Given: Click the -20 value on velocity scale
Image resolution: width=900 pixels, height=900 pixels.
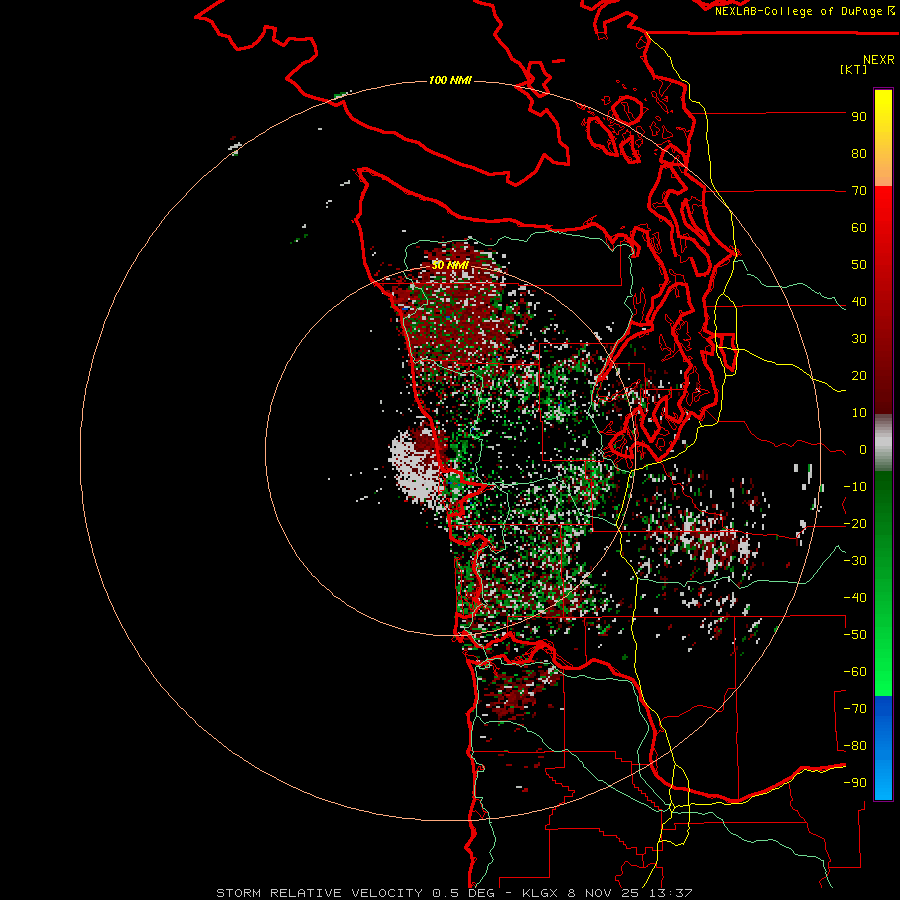Looking at the screenshot, I should tap(855, 524).
